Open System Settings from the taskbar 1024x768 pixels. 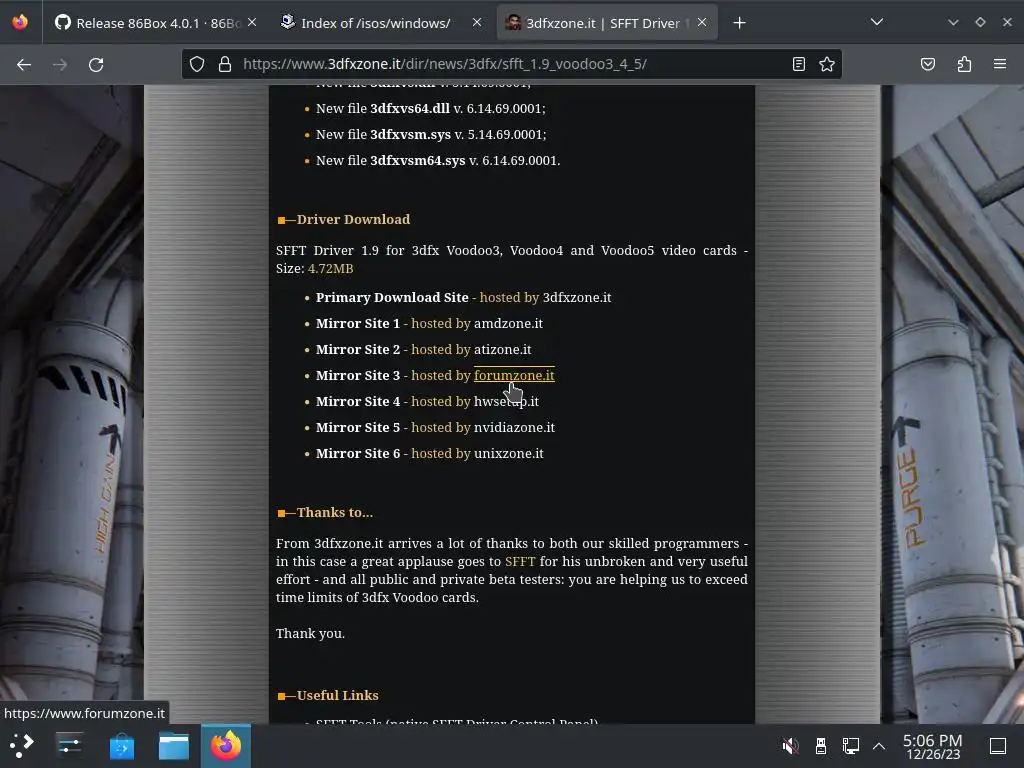pyautogui.click(x=69, y=745)
